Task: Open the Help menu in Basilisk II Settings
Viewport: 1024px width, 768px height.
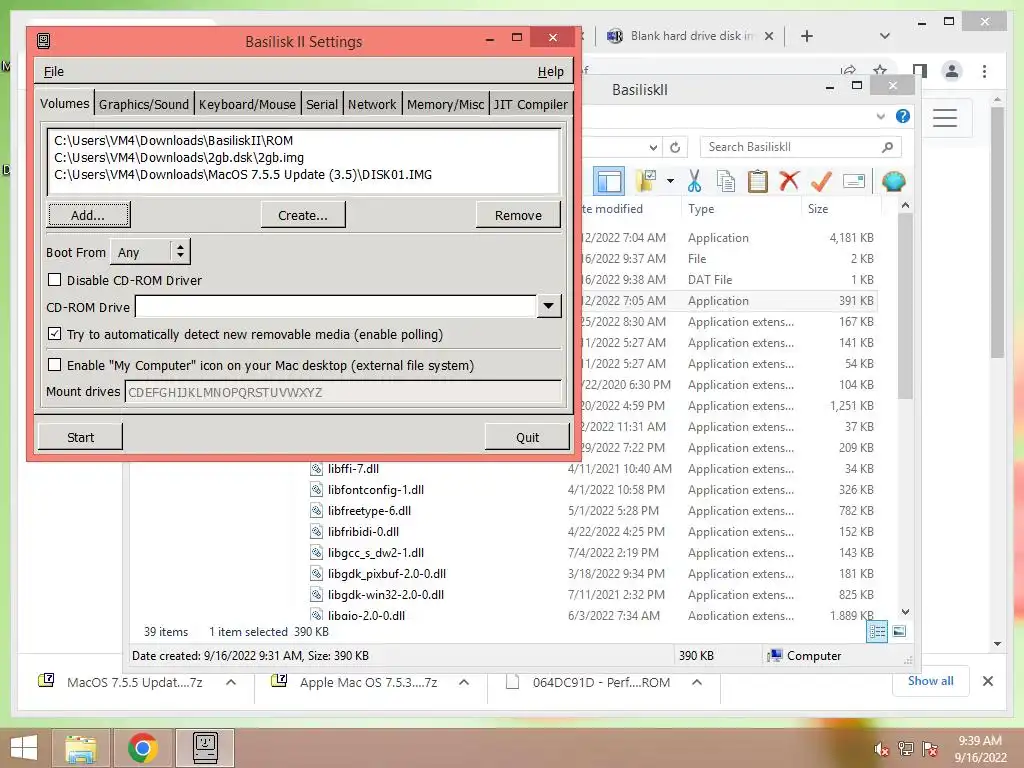Action: coord(551,71)
